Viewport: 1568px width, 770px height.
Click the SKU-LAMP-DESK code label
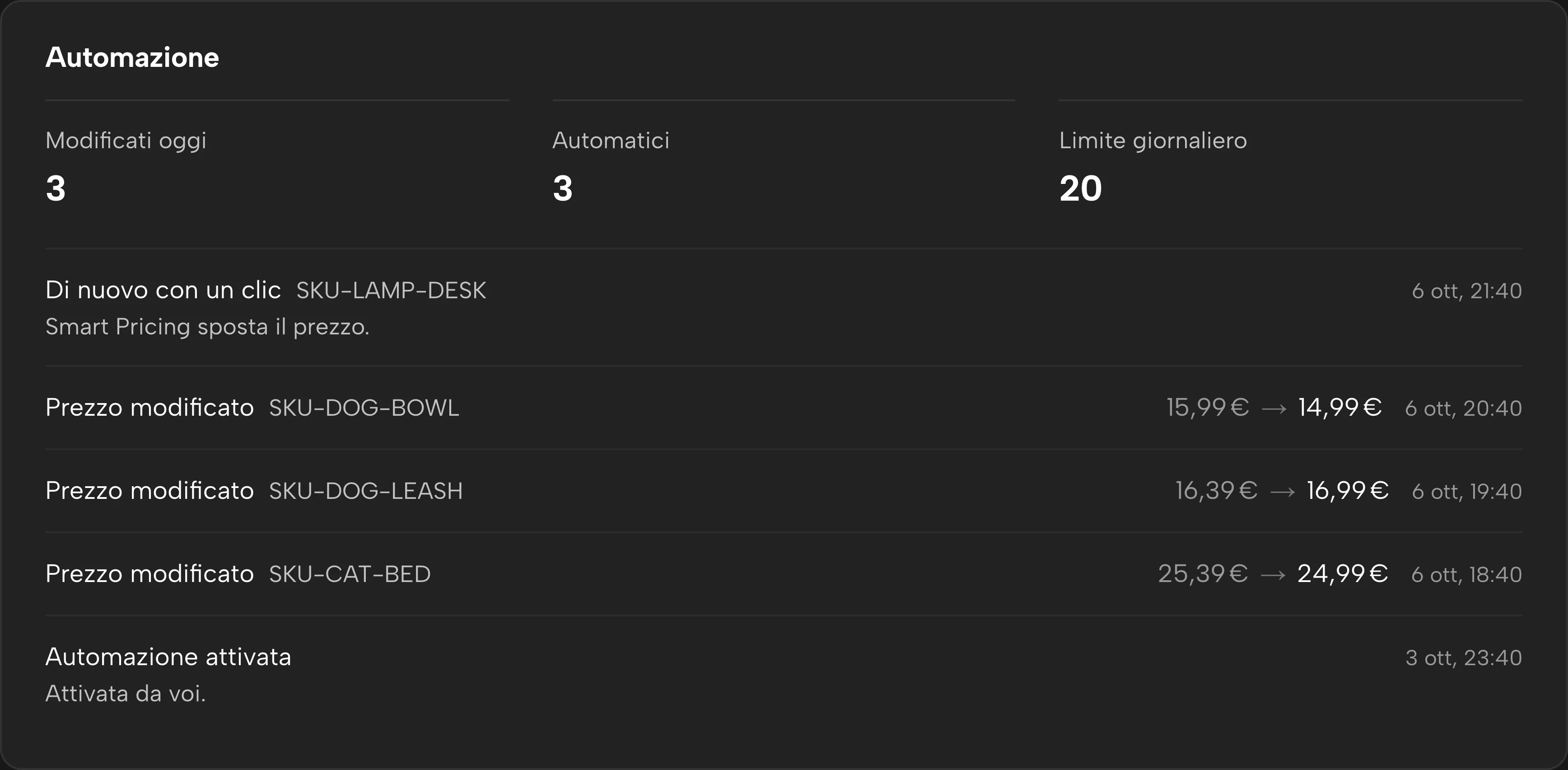[391, 291]
